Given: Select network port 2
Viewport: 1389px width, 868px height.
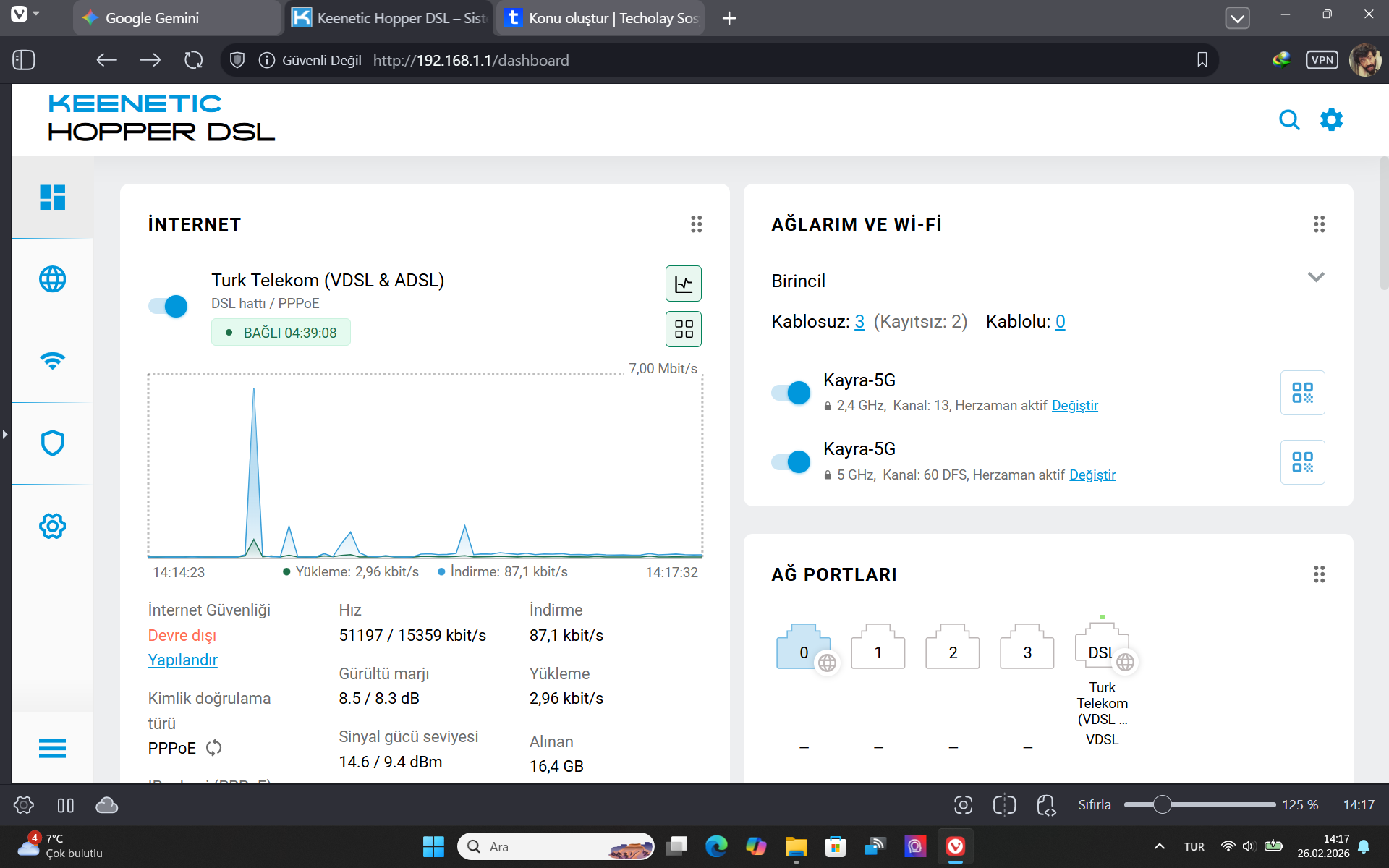Looking at the screenshot, I should [953, 647].
